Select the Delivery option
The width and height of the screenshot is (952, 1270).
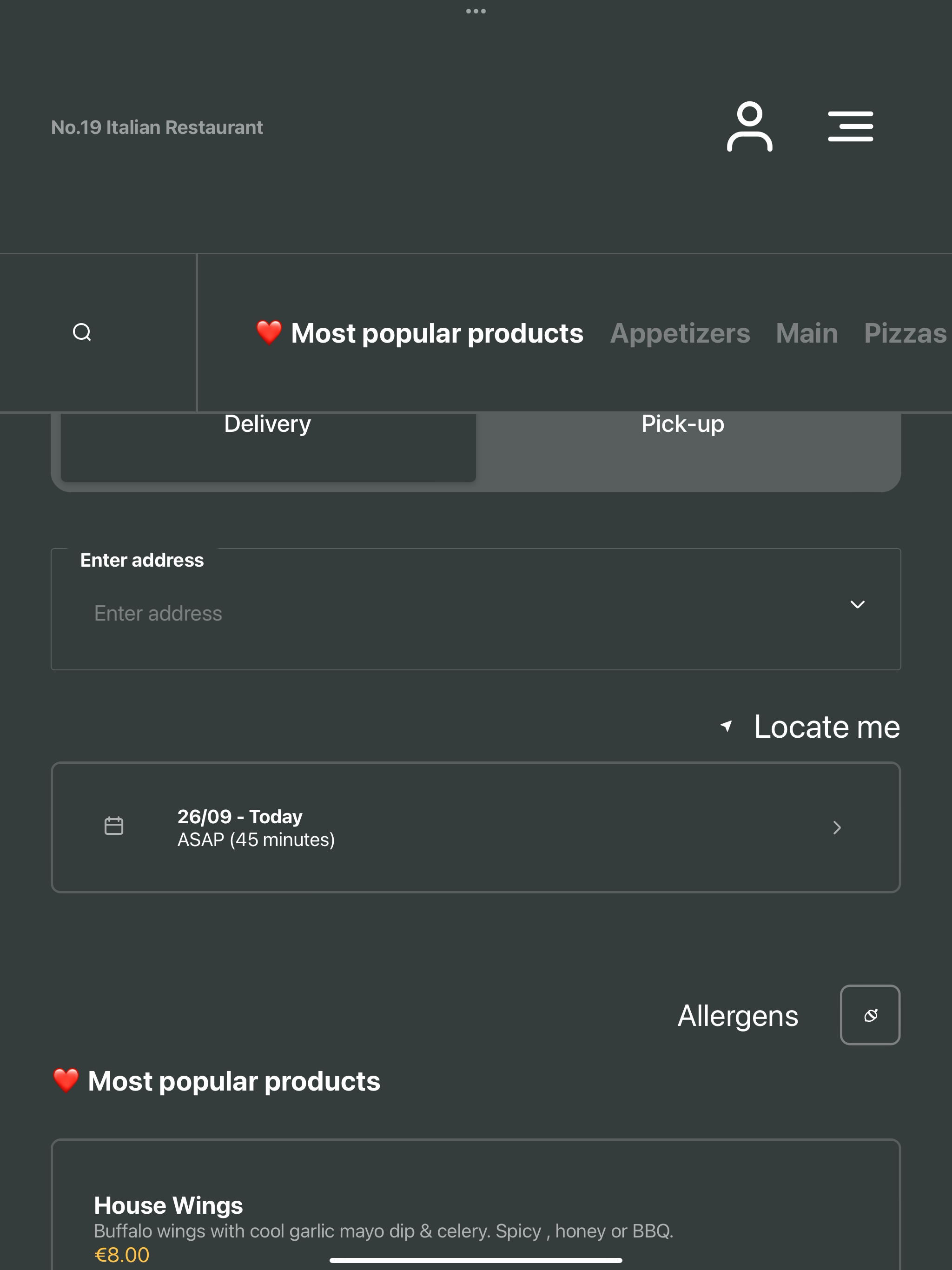(x=268, y=447)
